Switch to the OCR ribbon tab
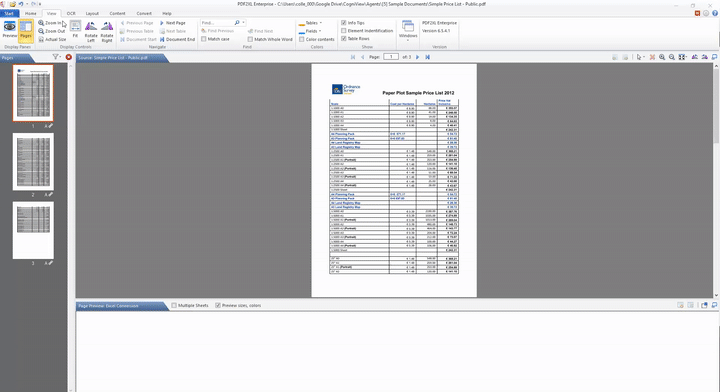720x392 pixels. click(71, 13)
